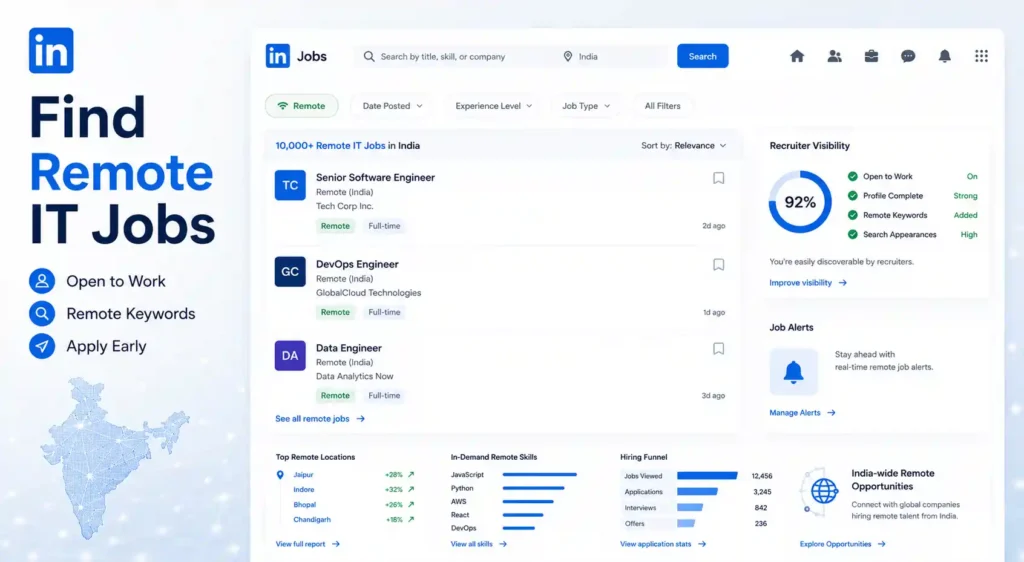Click the trend arrow beside Chandigarh +18%

(411, 520)
